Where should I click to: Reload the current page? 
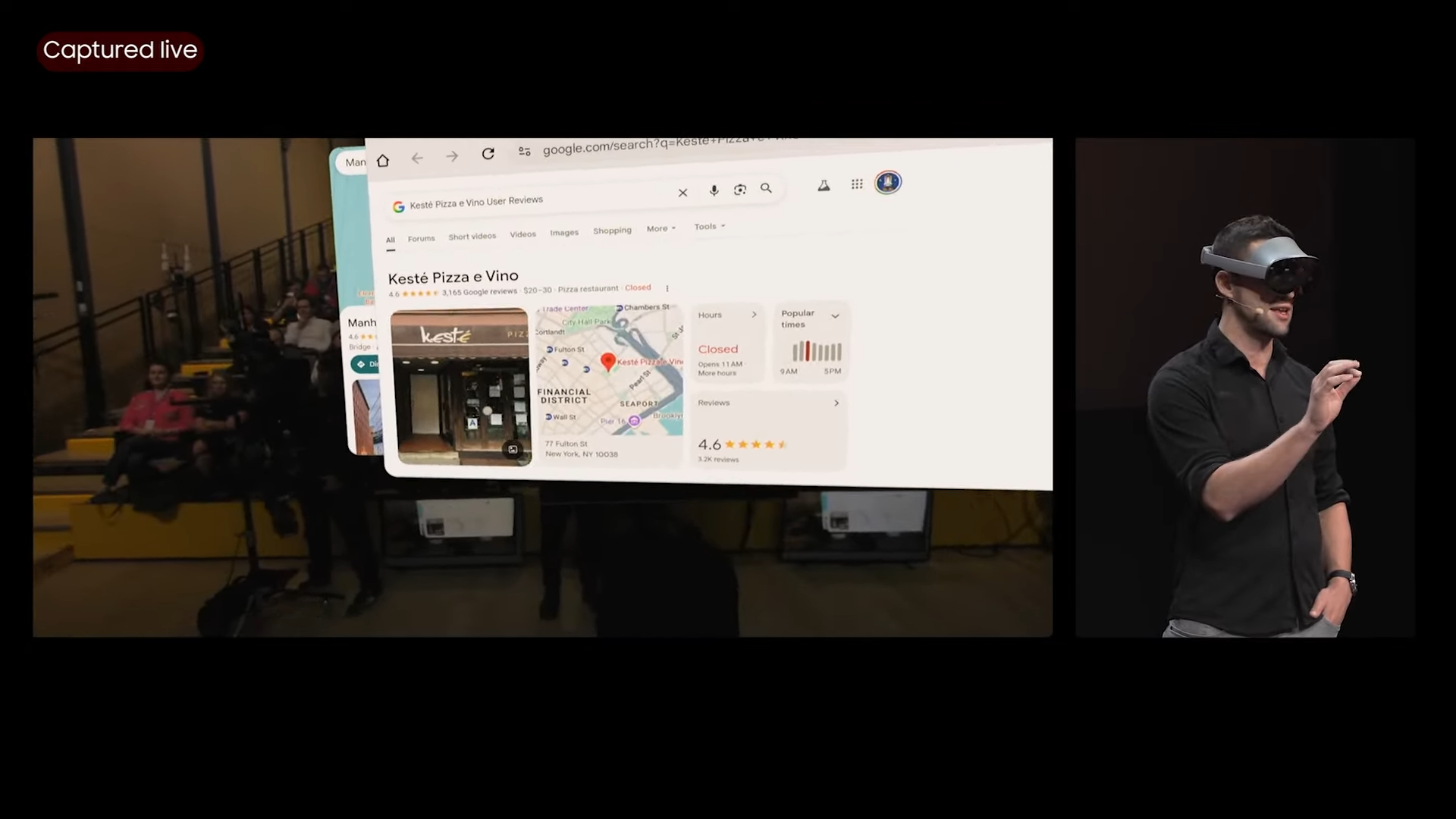tap(488, 154)
